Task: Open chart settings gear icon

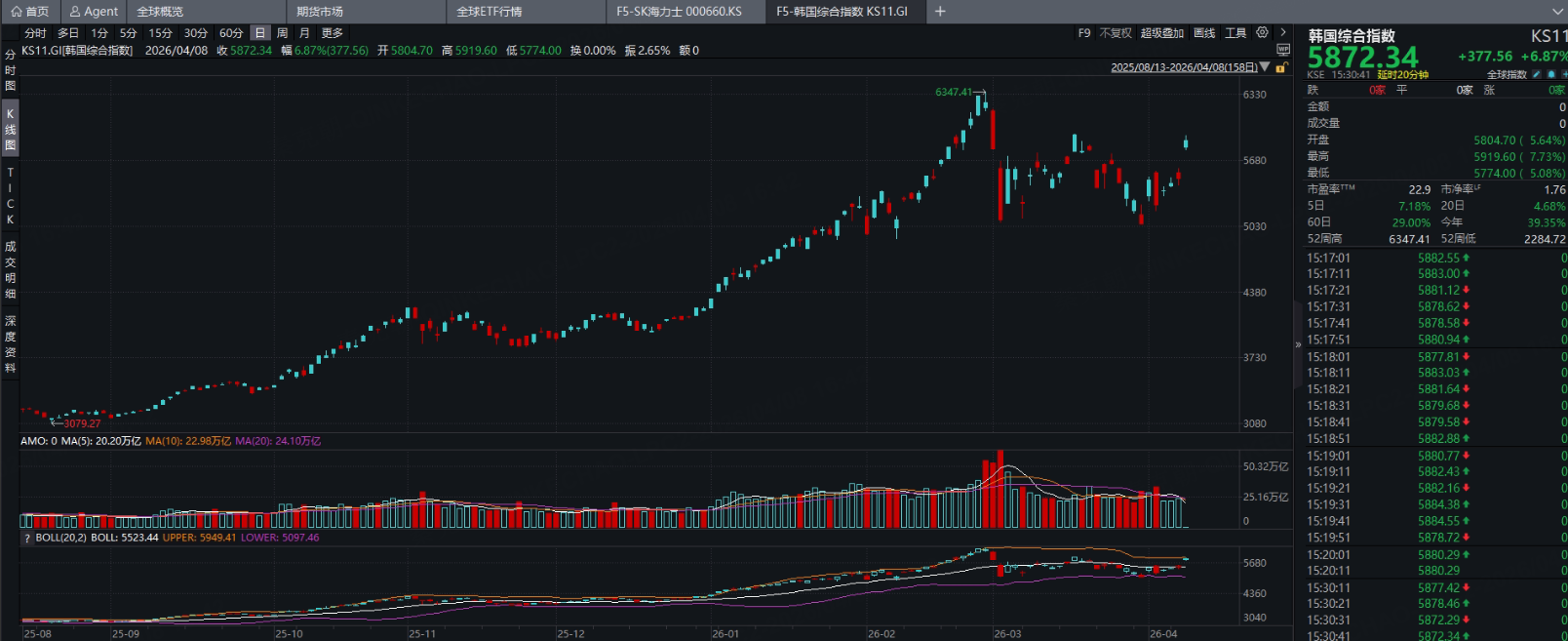Action: pyautogui.click(x=1262, y=32)
